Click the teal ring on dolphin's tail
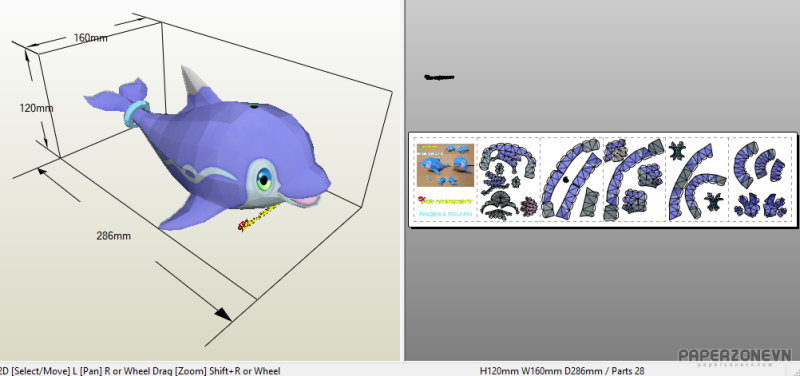 [135, 113]
